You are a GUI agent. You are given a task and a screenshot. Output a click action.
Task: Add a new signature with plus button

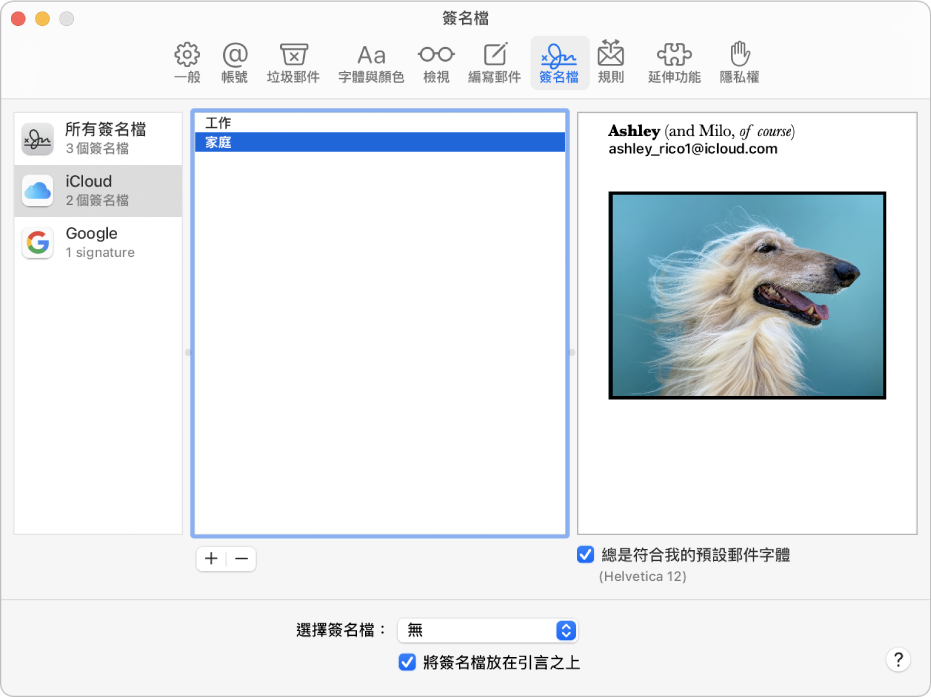pyautogui.click(x=211, y=559)
